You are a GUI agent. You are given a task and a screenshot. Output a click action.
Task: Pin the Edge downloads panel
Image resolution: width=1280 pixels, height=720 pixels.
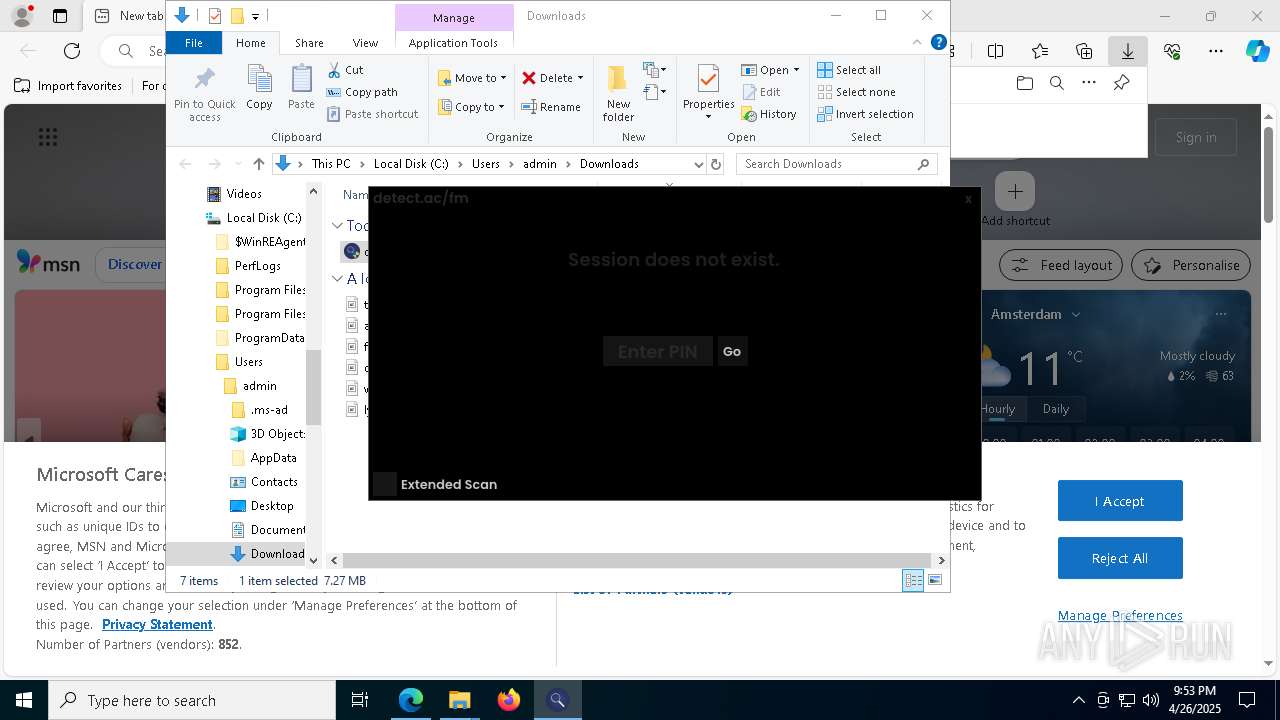tap(1121, 83)
